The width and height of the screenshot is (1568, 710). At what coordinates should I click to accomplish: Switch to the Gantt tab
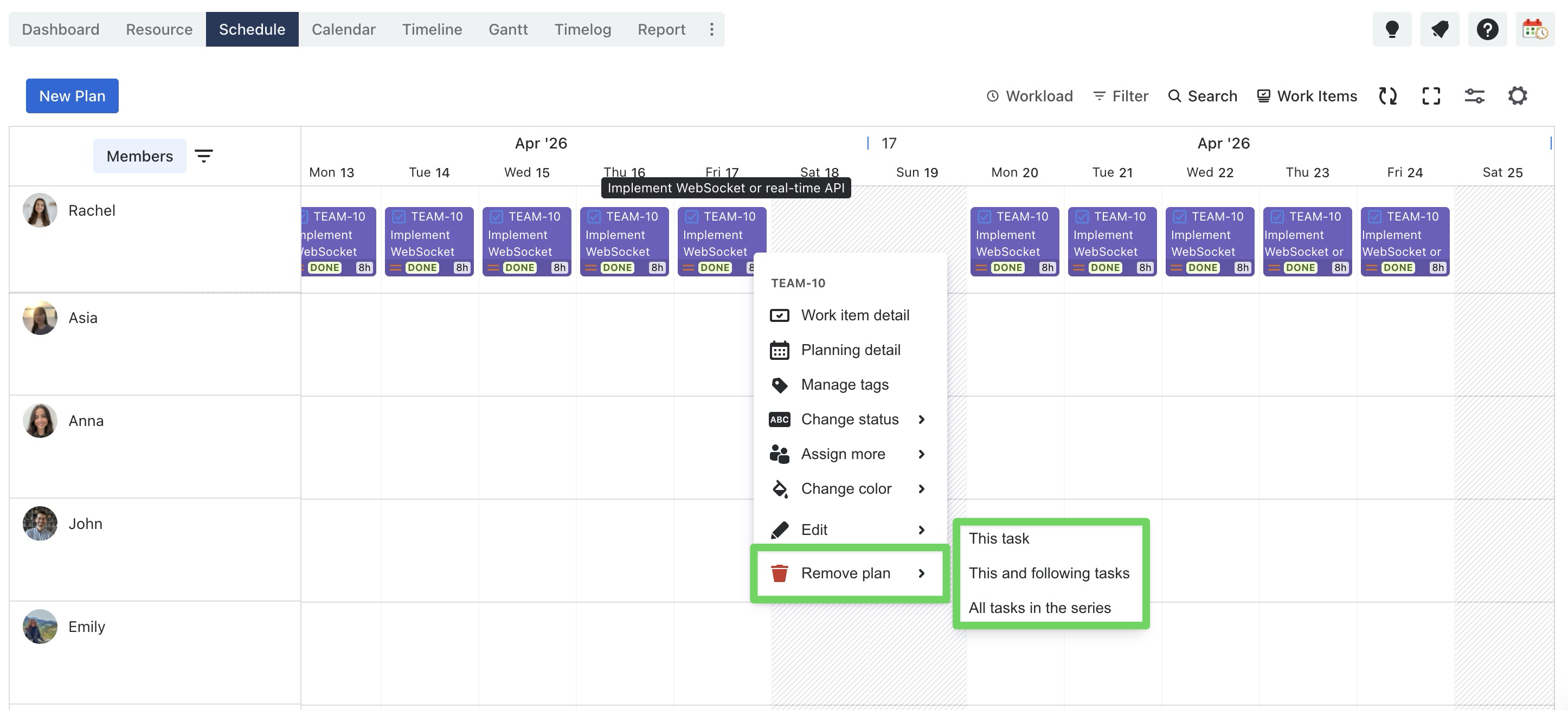point(507,29)
